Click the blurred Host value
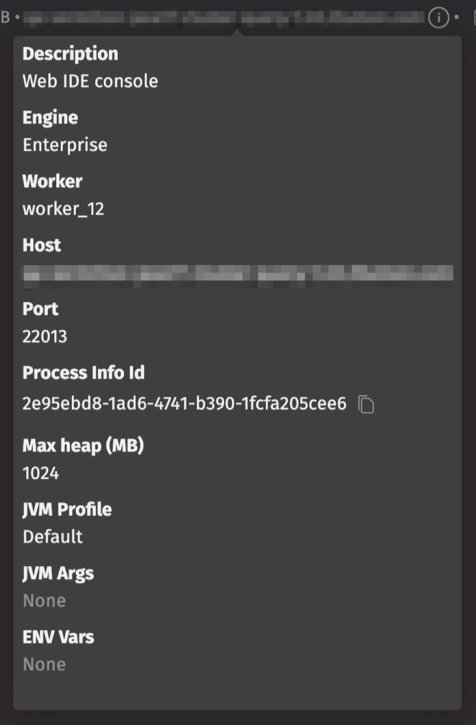 [238, 273]
